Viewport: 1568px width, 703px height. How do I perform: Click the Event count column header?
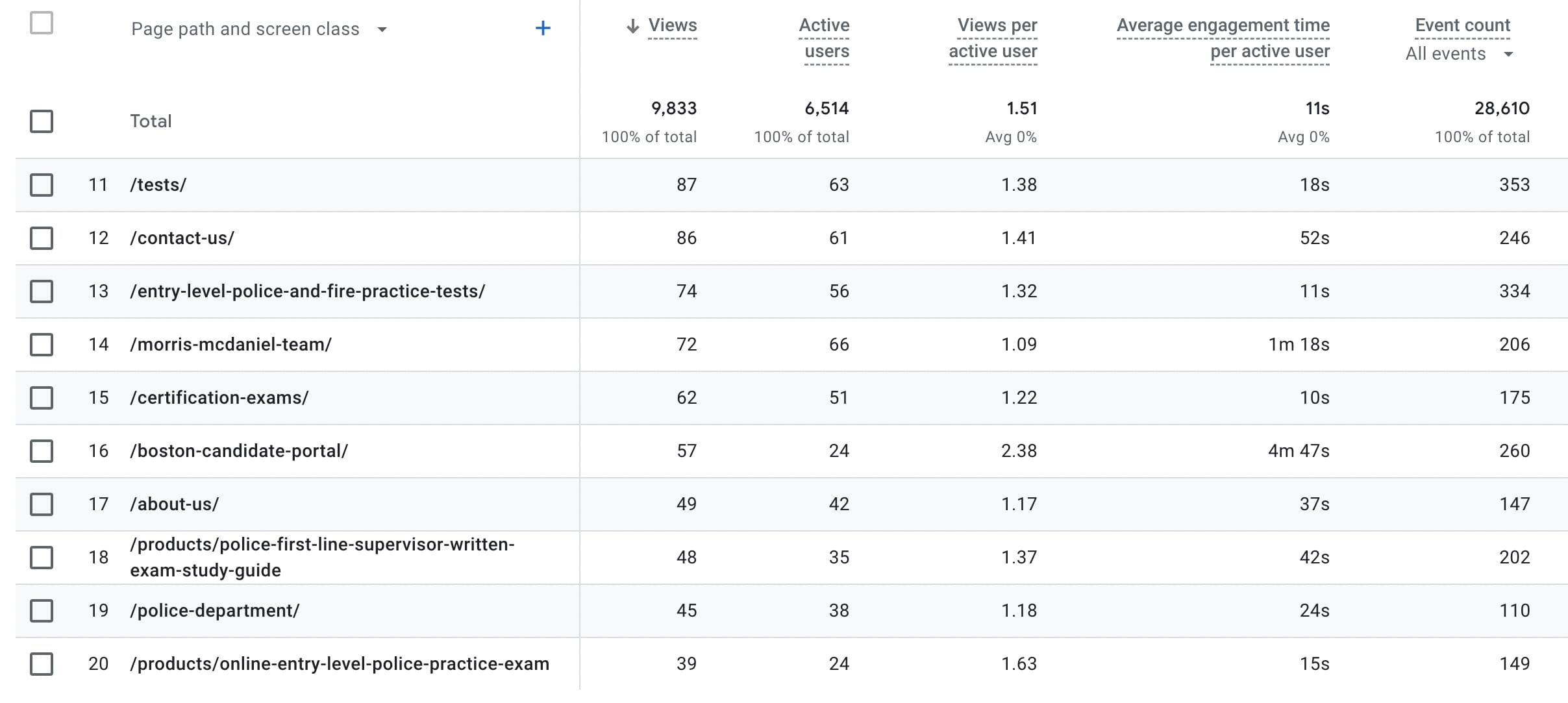[x=1462, y=26]
